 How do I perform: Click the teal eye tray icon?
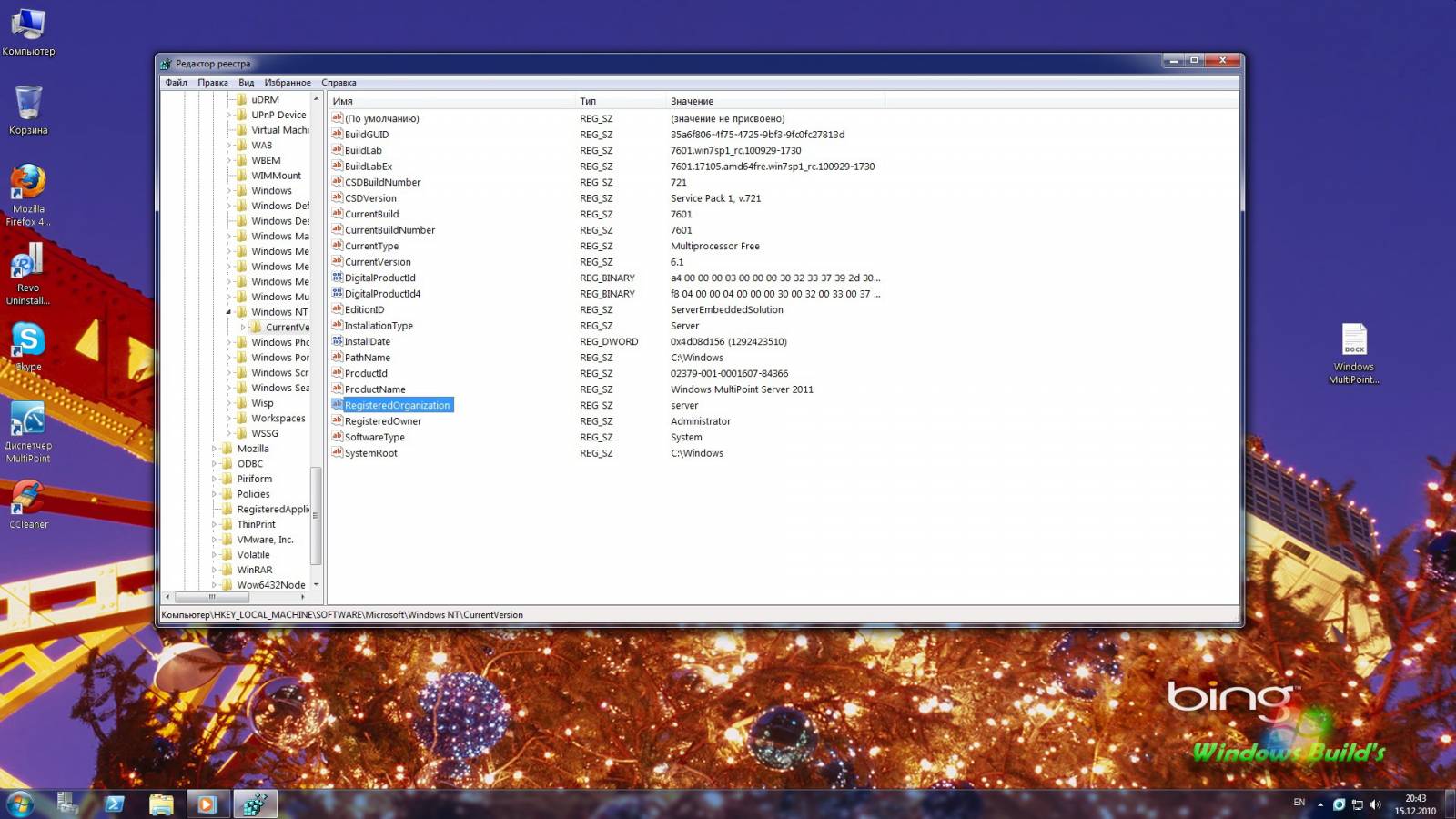pyautogui.click(x=1339, y=804)
